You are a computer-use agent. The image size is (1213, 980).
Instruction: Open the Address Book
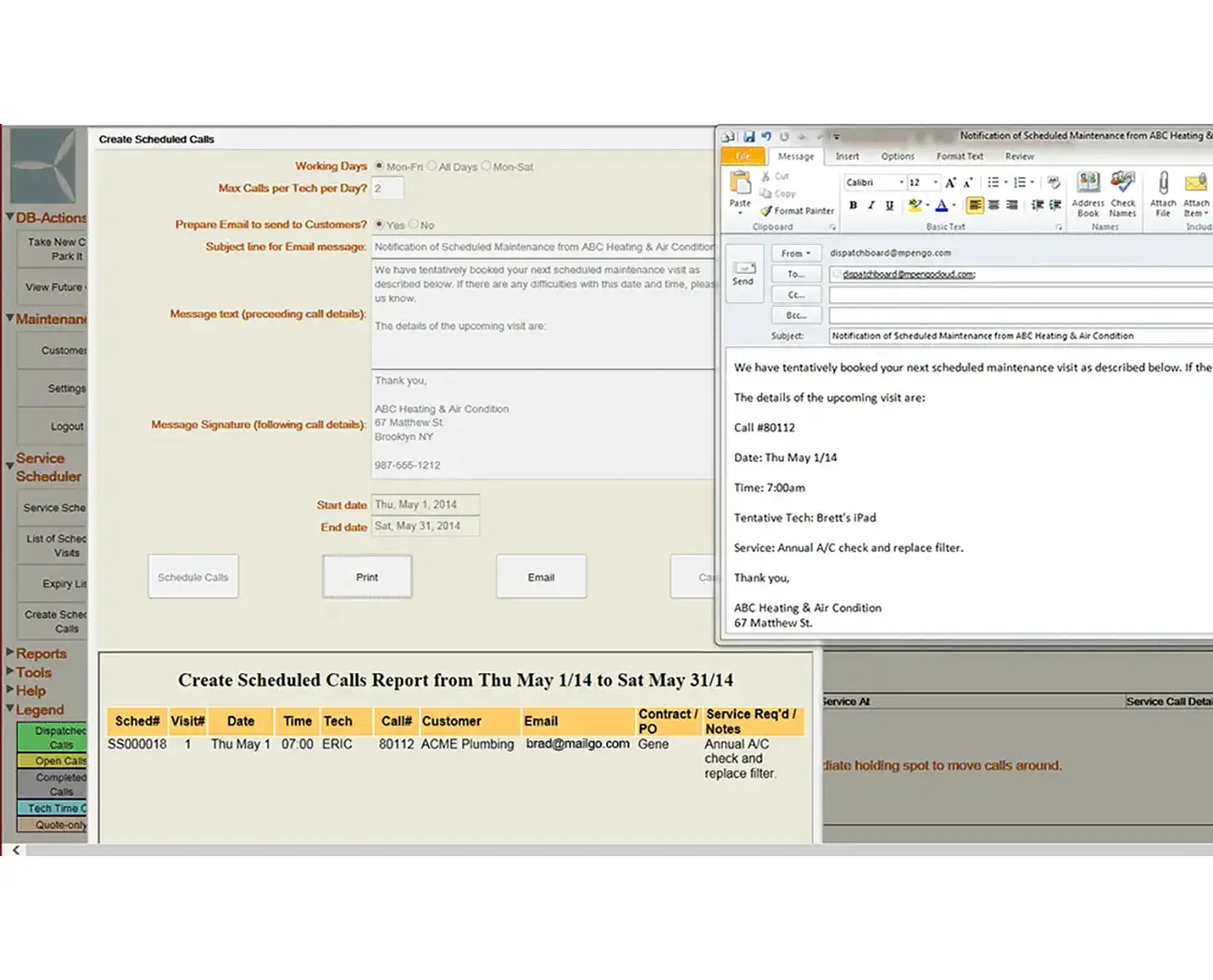point(1088,194)
